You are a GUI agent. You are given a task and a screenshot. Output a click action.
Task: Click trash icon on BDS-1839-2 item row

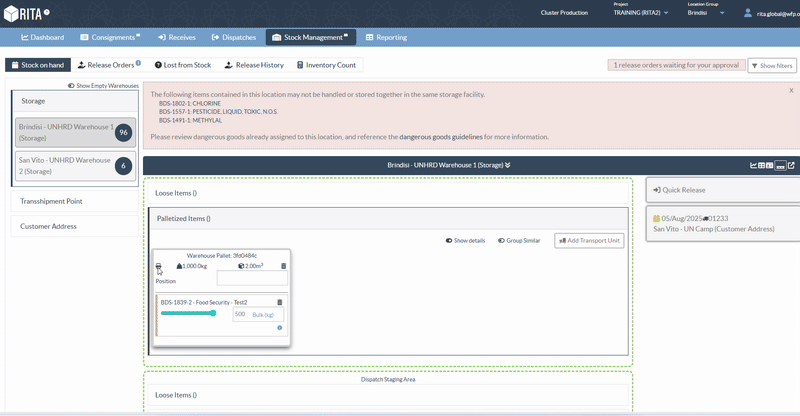pos(279,301)
